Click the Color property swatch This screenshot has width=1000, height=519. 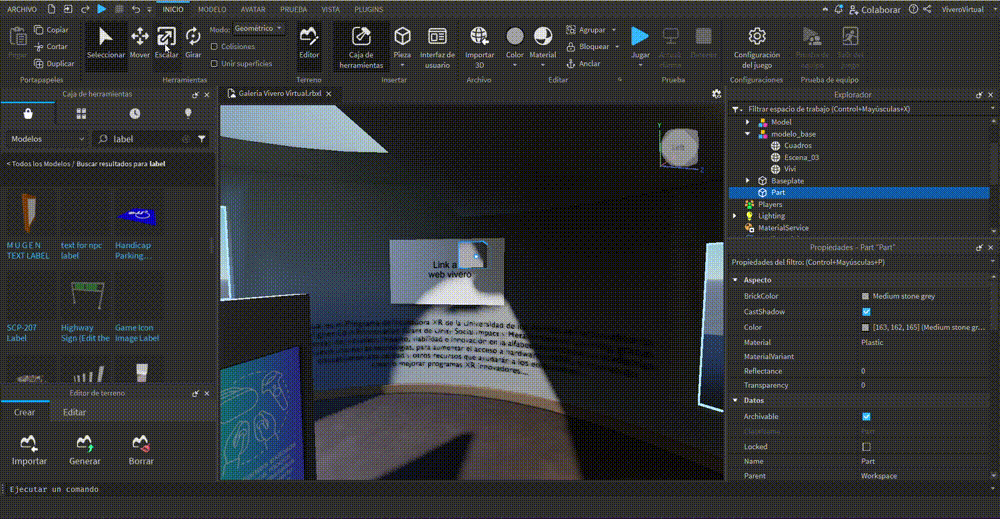tap(866, 327)
